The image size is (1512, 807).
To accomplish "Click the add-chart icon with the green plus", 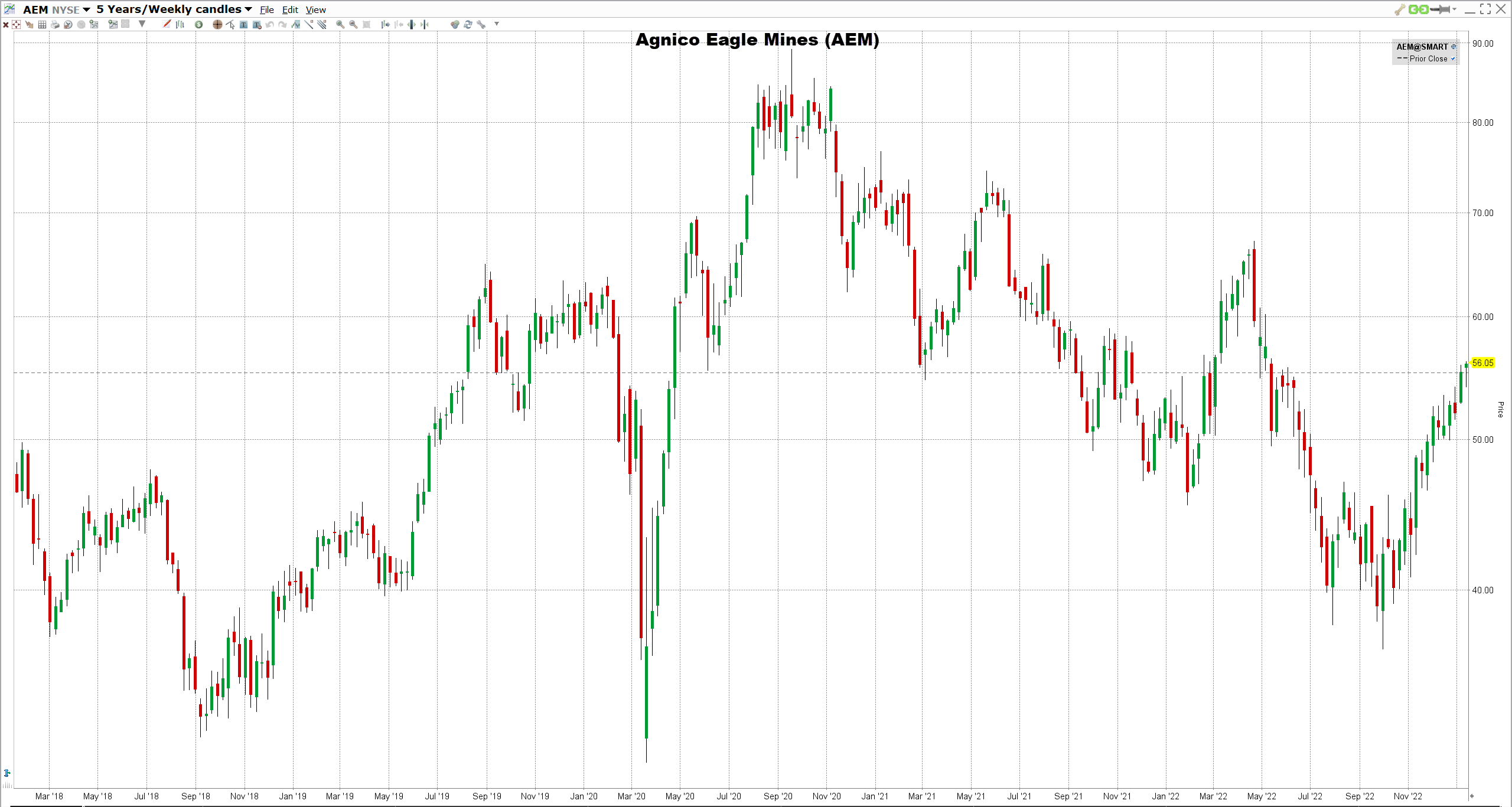I will coord(113,24).
